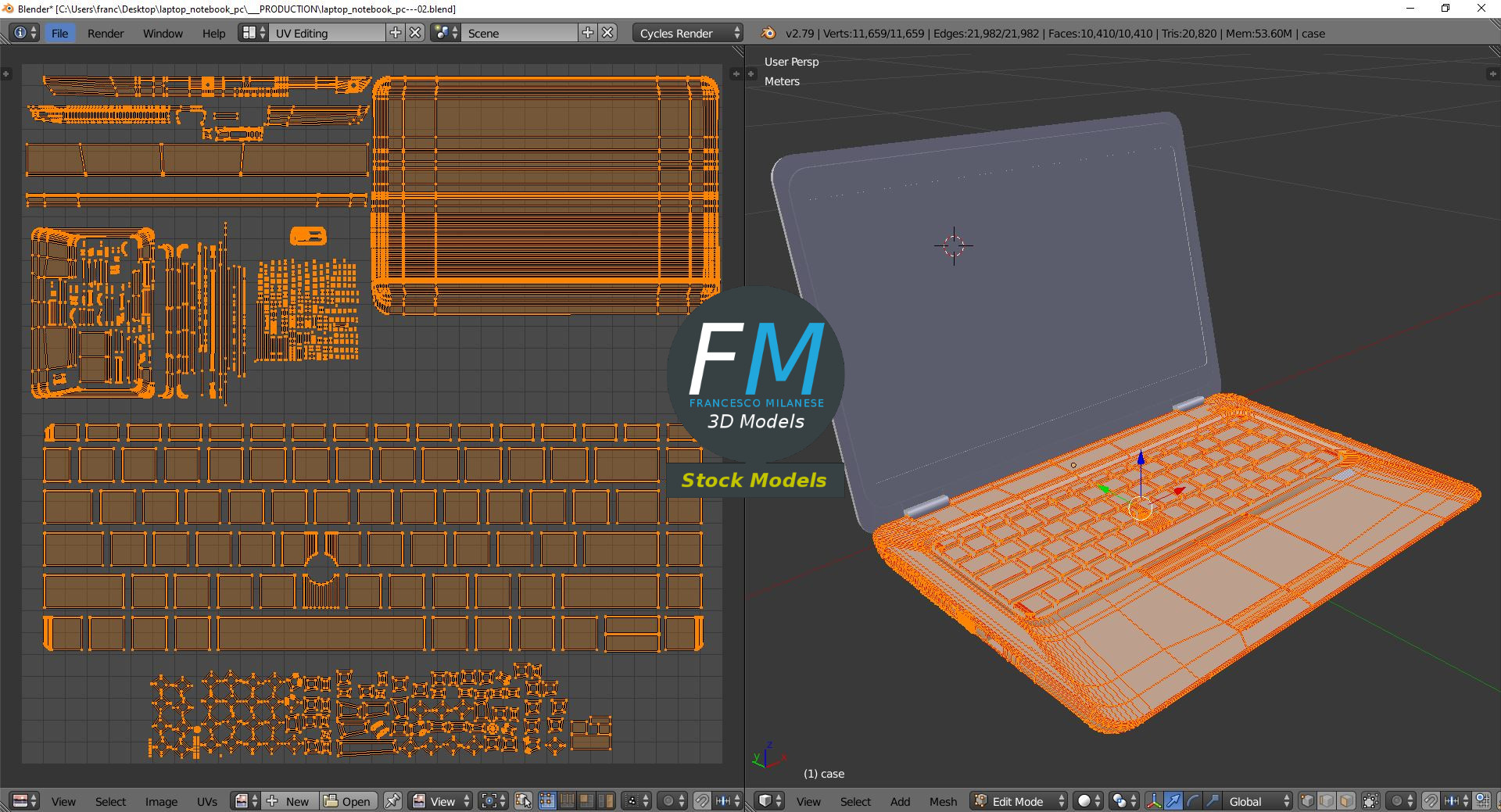Select UV face selection mode
Viewport: 1501px width, 812px height.
point(586,801)
